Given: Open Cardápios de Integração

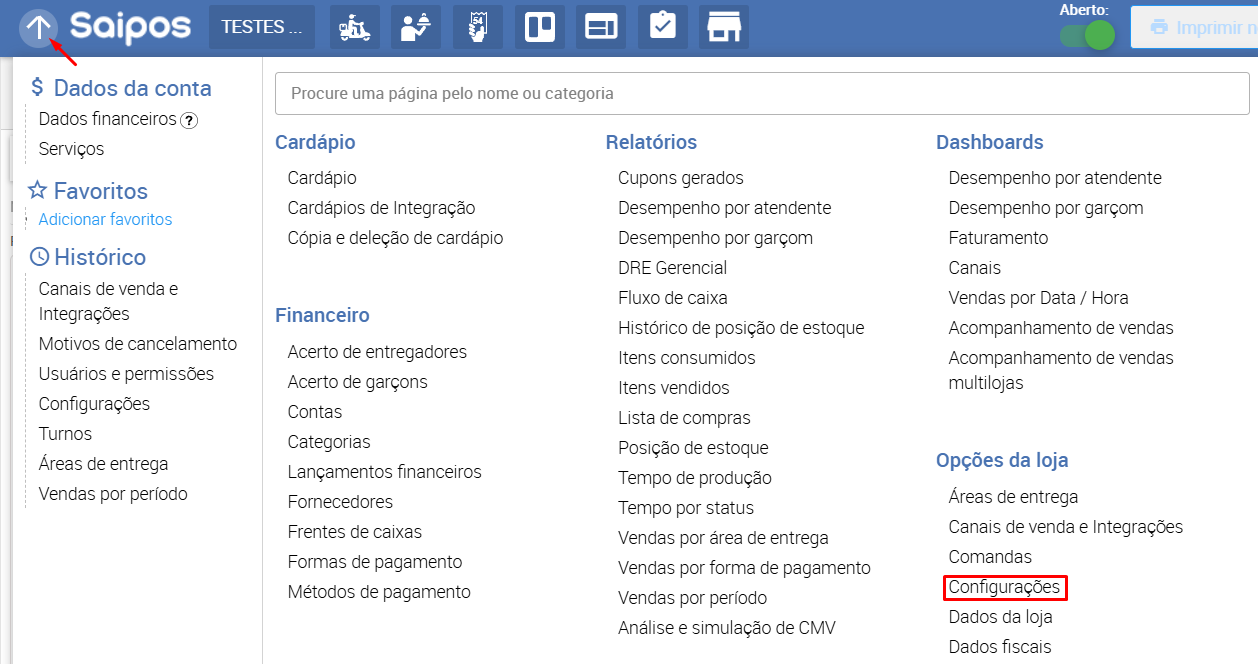Looking at the screenshot, I should tap(381, 208).
